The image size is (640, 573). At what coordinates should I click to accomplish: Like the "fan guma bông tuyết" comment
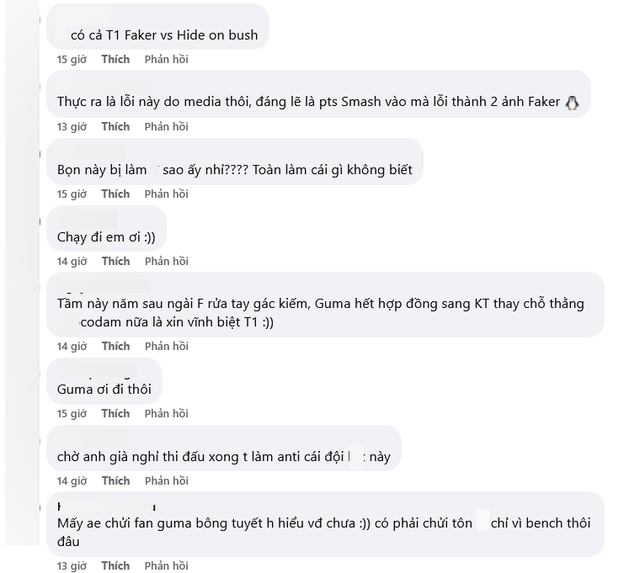(115, 566)
